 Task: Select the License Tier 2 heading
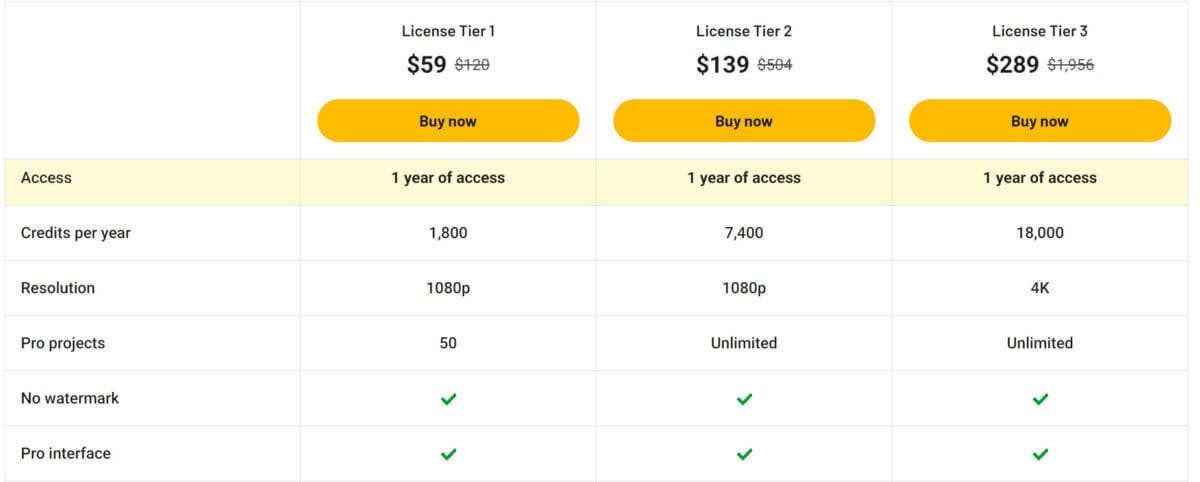(744, 31)
